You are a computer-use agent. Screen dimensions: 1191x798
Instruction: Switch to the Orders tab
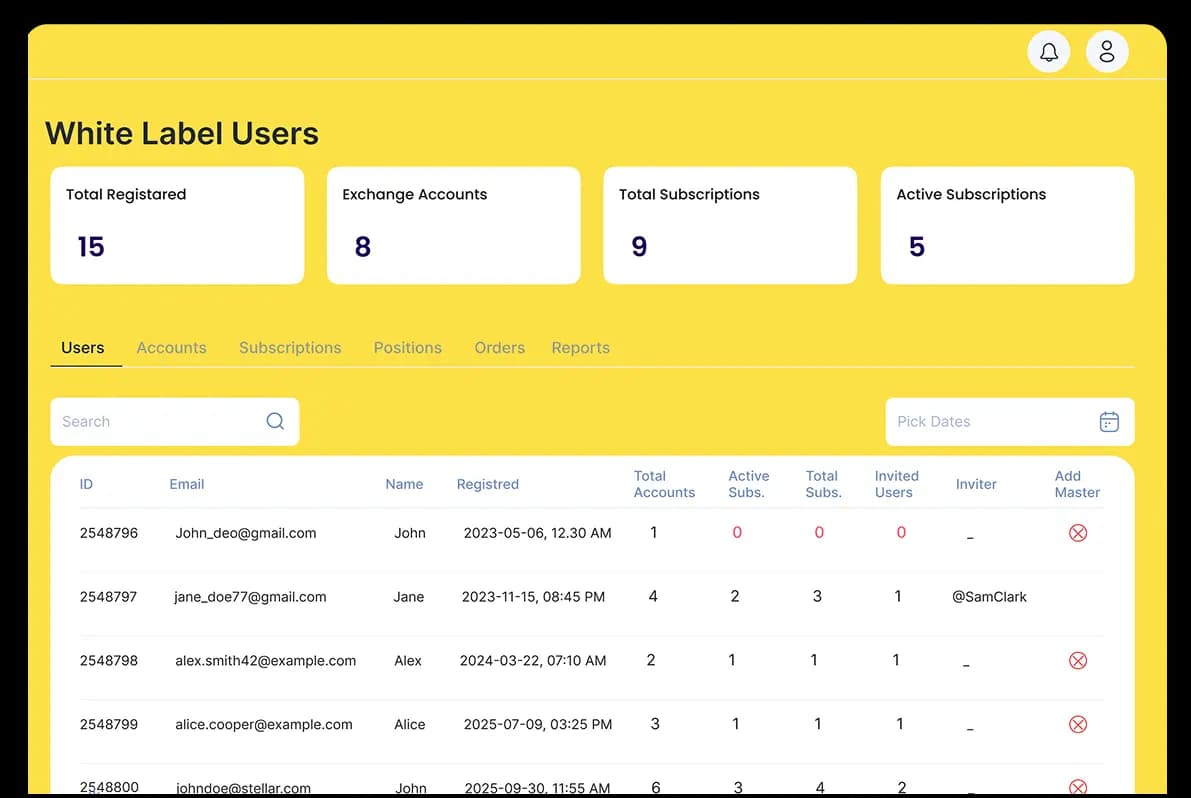coord(500,348)
